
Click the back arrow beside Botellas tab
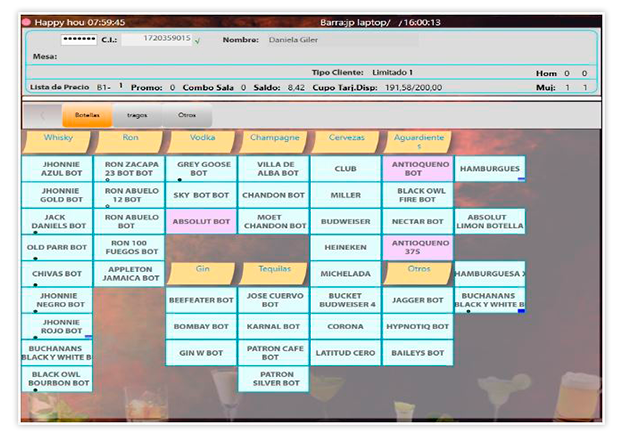(x=43, y=115)
